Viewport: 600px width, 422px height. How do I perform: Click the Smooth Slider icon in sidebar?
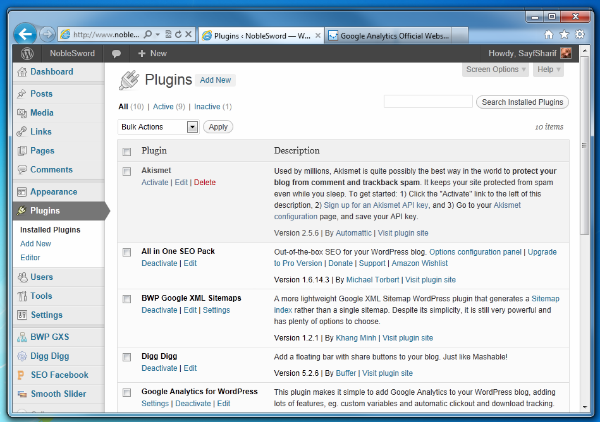(22, 394)
